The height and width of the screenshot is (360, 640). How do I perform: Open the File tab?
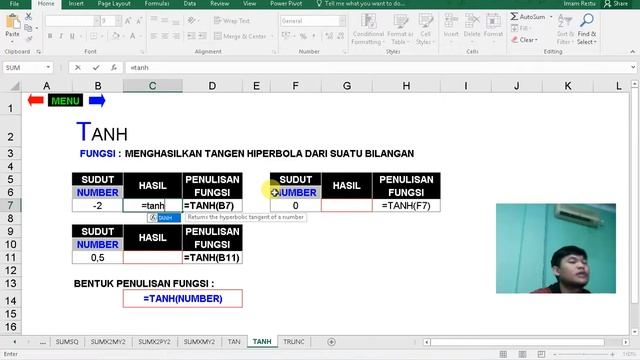(14, 4)
